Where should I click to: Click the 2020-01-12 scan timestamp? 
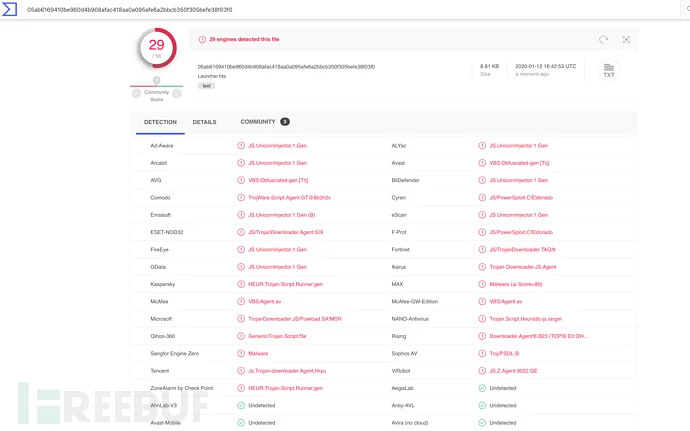(x=546, y=66)
